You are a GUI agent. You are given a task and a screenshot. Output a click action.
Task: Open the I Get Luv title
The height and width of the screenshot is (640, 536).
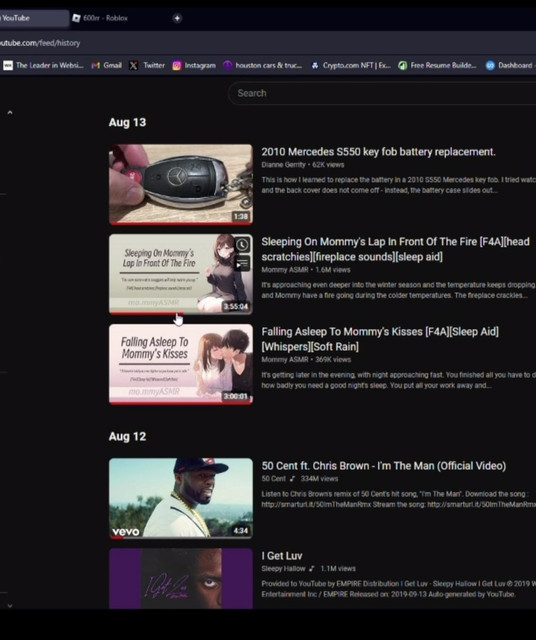click(282, 556)
